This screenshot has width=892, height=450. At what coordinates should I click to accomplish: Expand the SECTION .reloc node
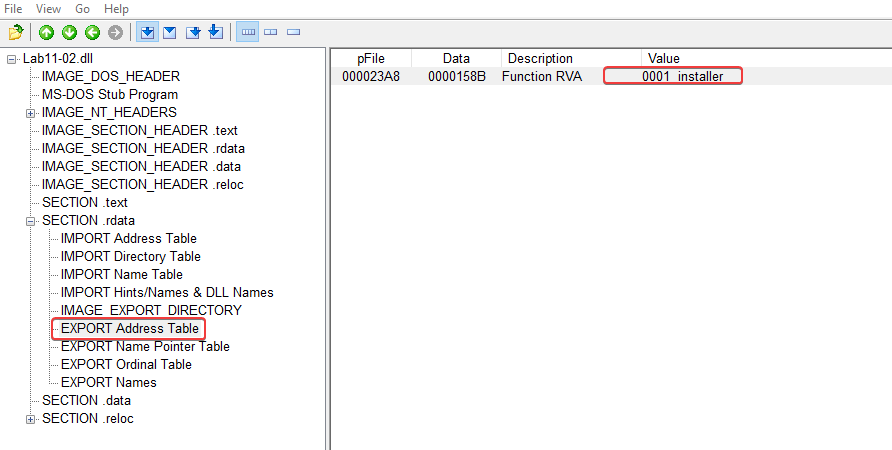tap(30, 419)
